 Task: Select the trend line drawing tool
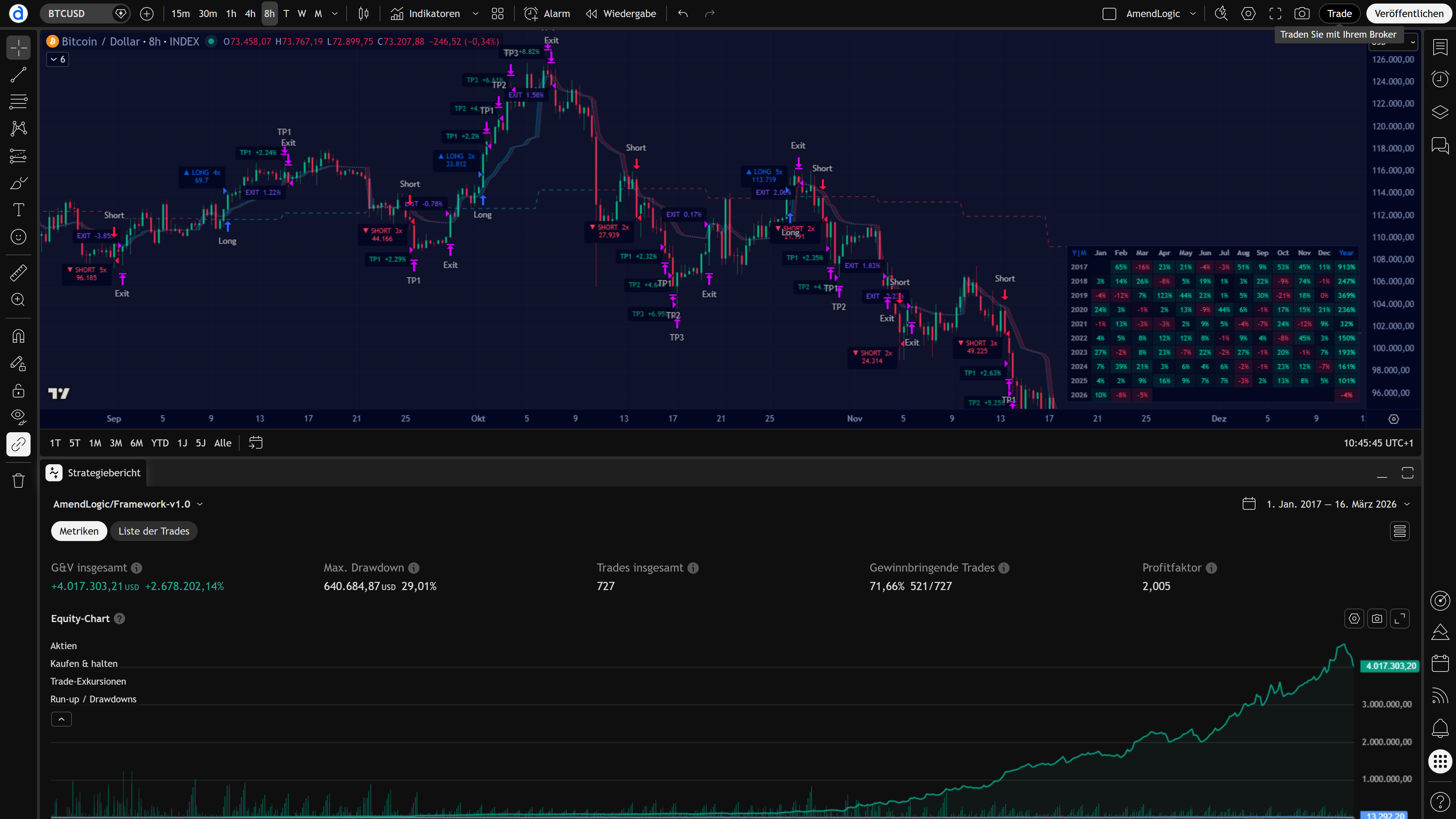pos(18,75)
